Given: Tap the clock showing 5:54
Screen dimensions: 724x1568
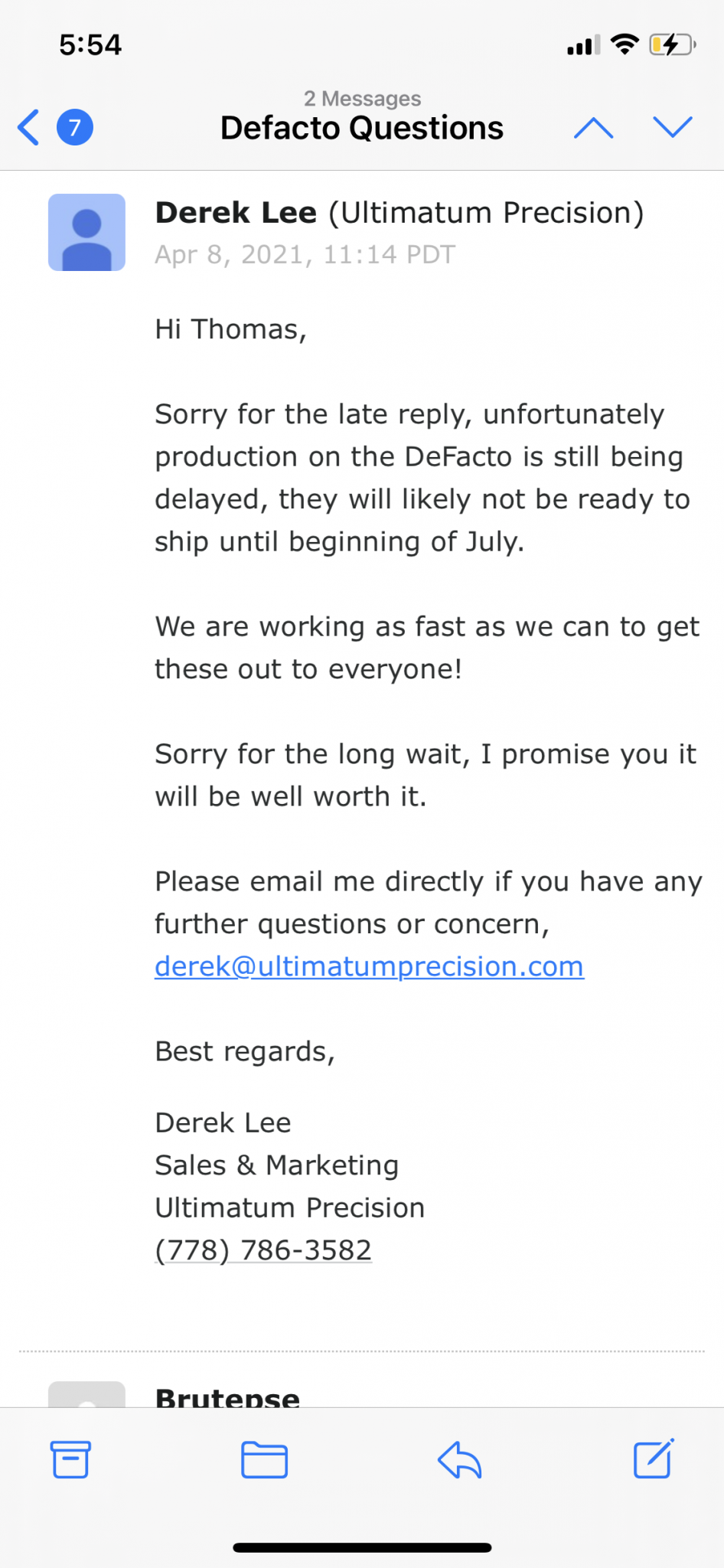Looking at the screenshot, I should 90,44.
